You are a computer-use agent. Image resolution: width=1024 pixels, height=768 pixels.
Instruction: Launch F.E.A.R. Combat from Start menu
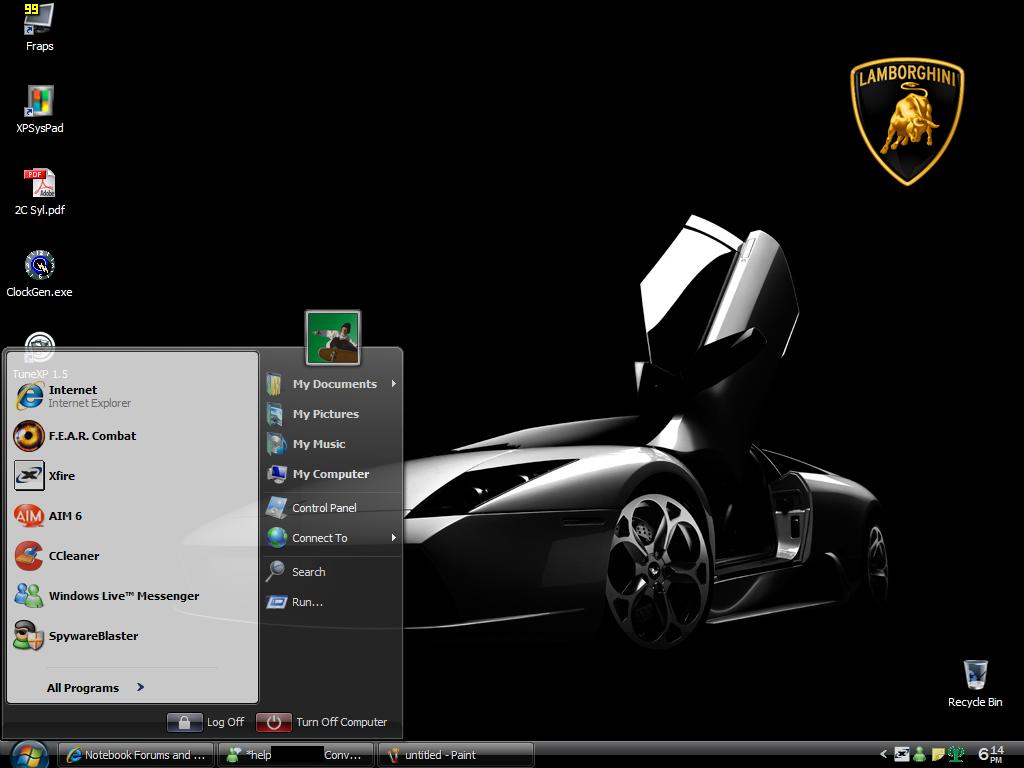click(x=92, y=436)
